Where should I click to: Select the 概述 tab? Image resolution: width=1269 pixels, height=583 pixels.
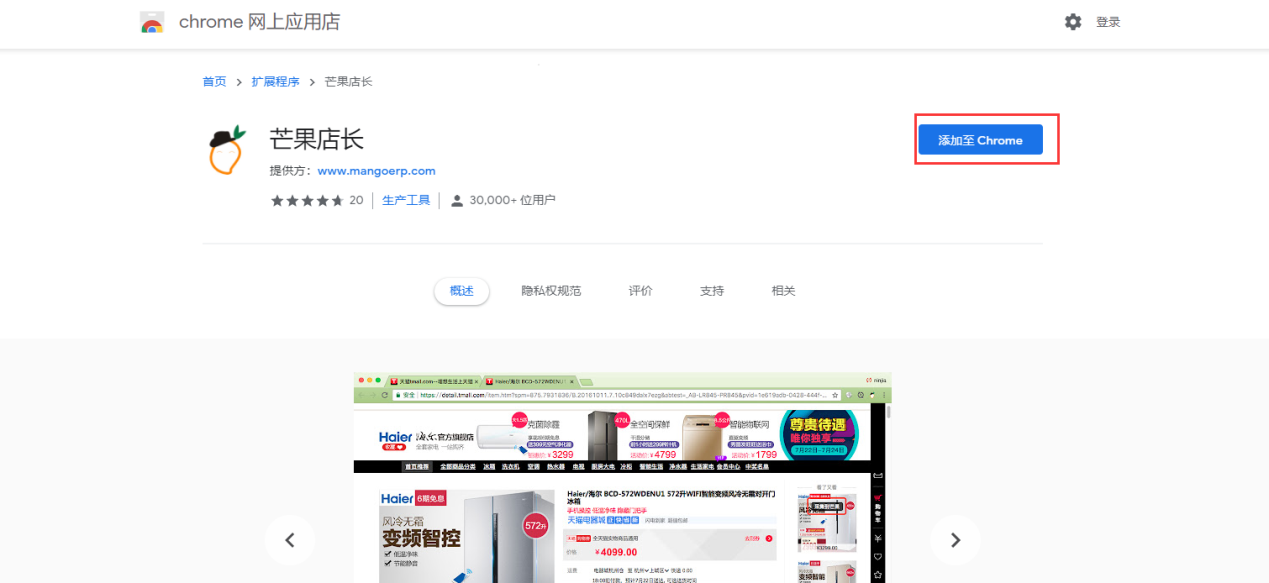coord(462,291)
